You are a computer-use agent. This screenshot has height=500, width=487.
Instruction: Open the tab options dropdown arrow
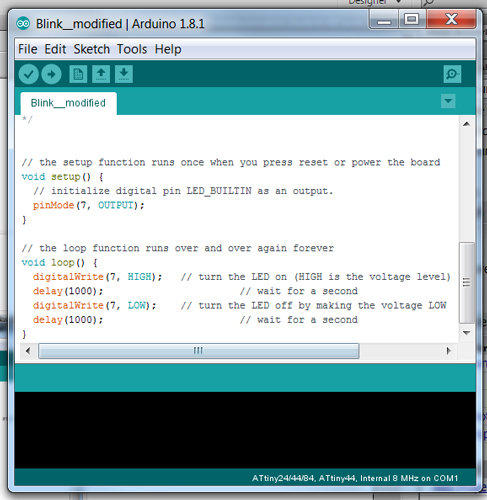click(x=448, y=101)
